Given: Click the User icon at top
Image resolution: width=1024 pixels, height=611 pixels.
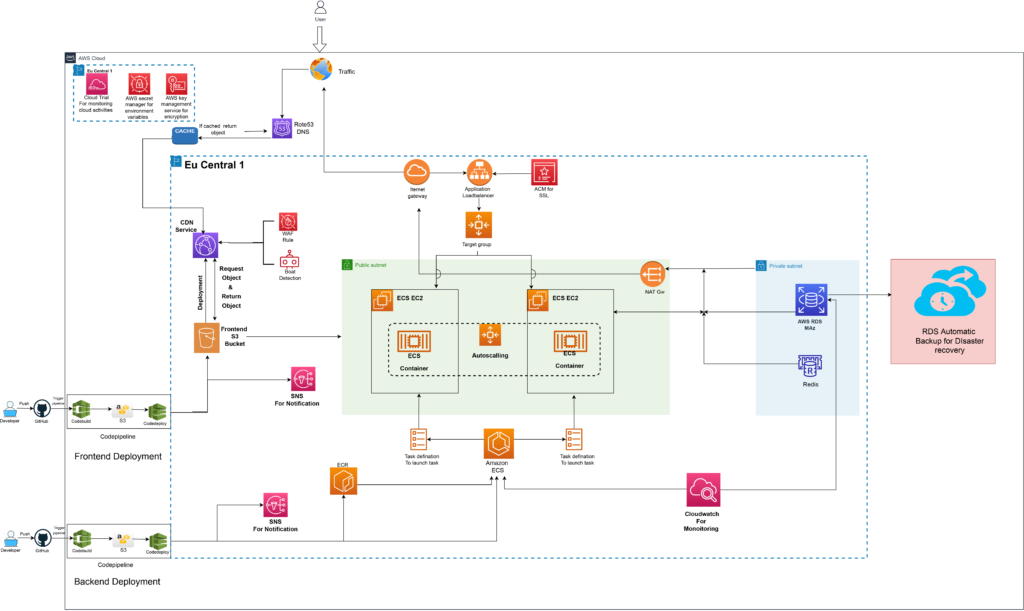Looking at the screenshot, I should (x=320, y=10).
